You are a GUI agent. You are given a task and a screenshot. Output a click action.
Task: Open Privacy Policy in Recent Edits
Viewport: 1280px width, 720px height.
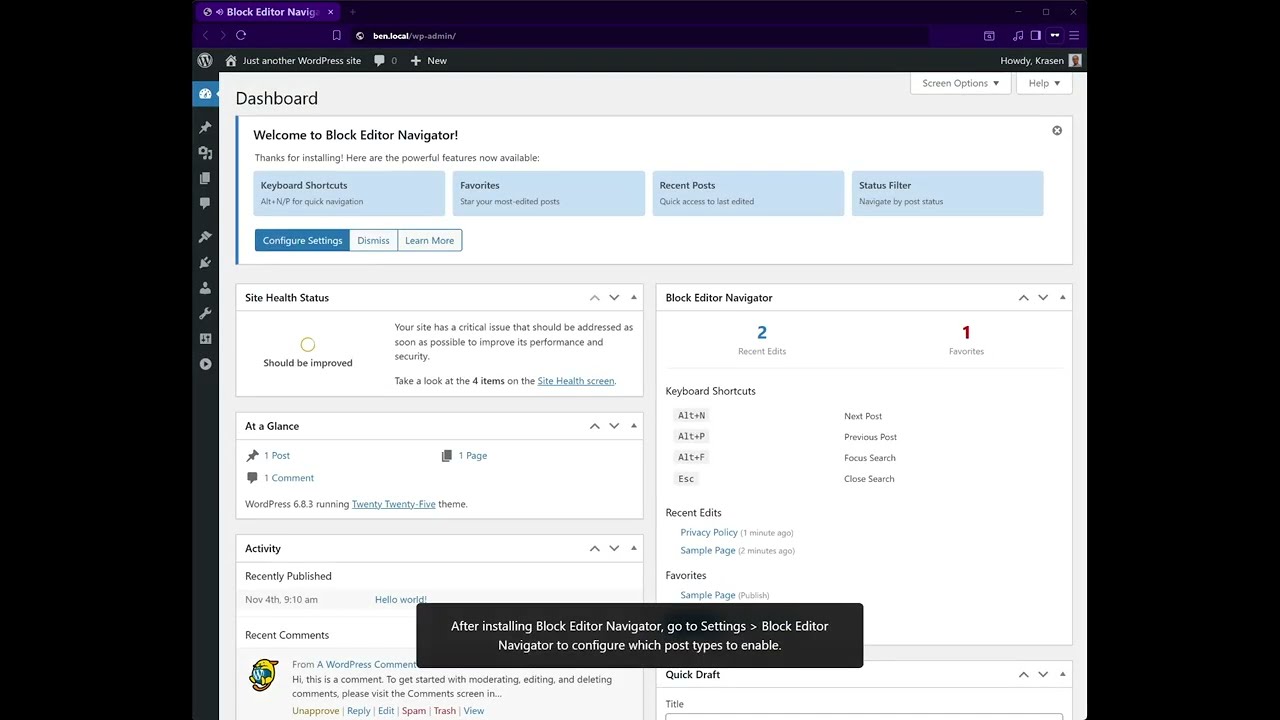(x=709, y=533)
